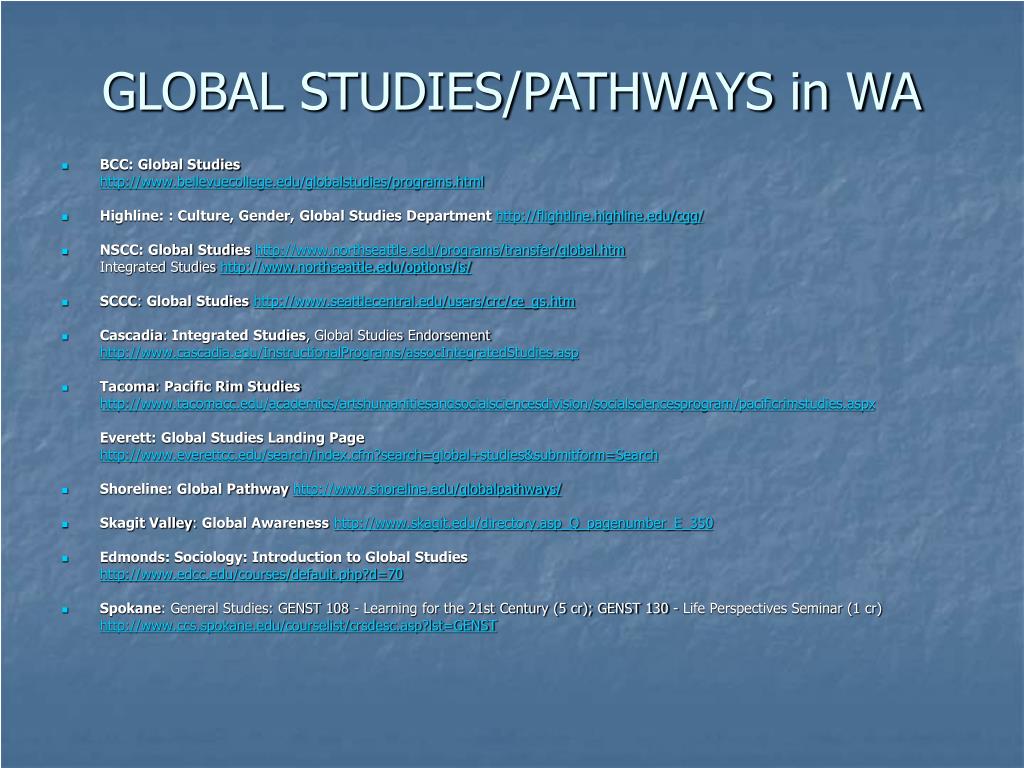
Task: Open the tacomacc.edu pacificrimstudies.aspx link
Action: [x=487, y=404]
